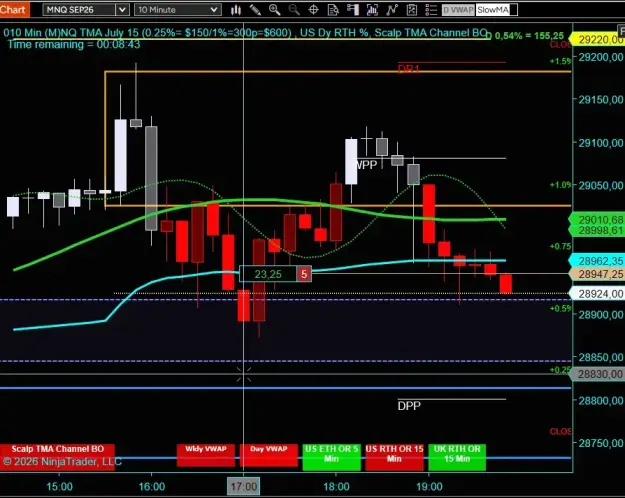Expand the MNQ SEP26 instrument dropdown

click(x=122, y=10)
